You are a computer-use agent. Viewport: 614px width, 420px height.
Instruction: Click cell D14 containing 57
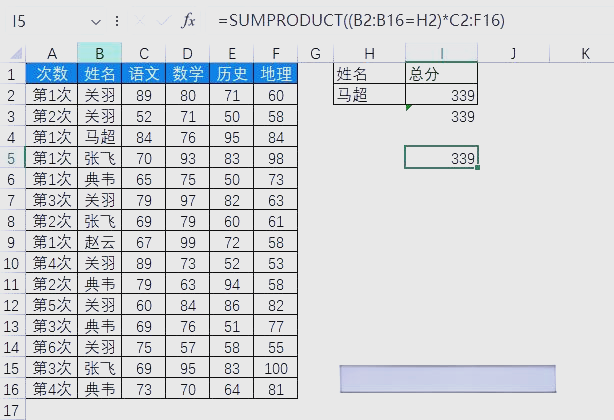pos(188,347)
